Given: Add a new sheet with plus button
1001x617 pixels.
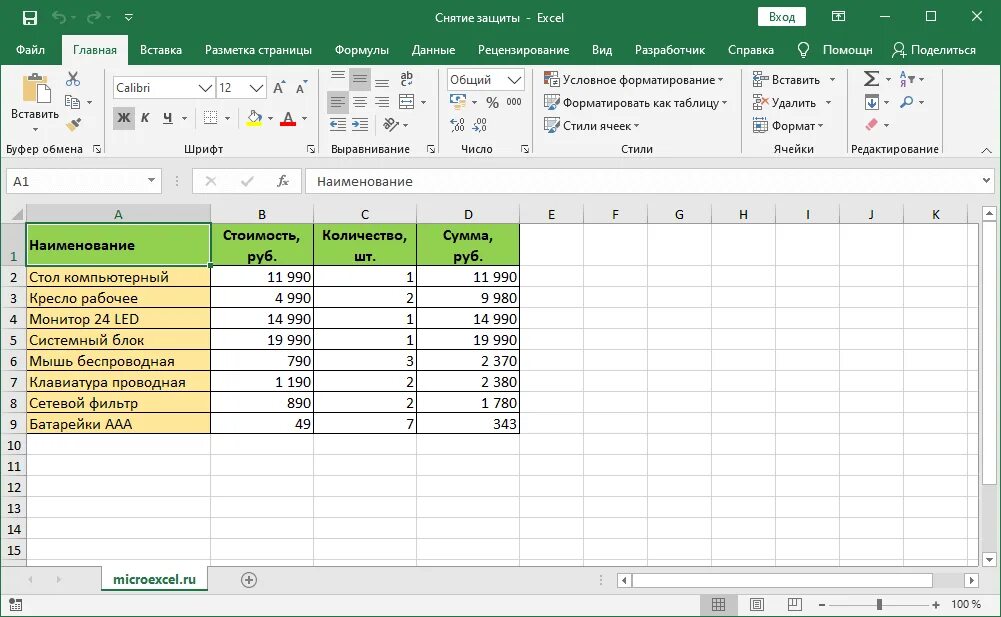Looking at the screenshot, I should [249, 580].
